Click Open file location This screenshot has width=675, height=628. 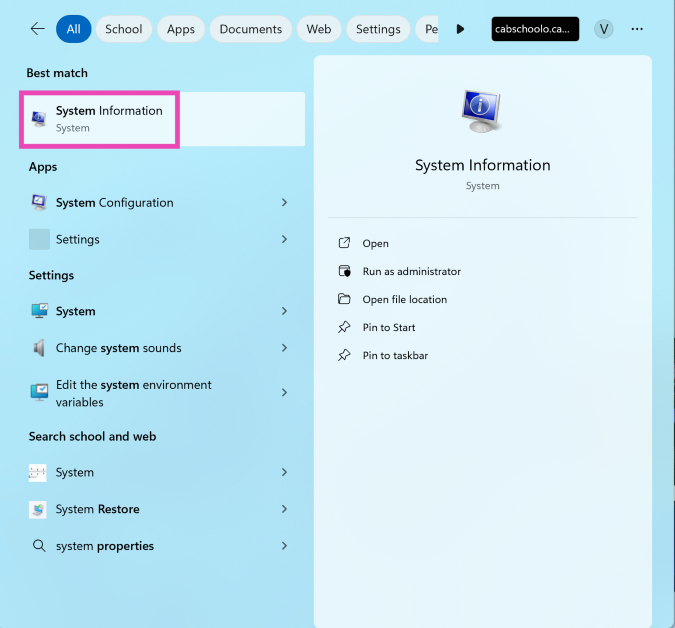click(404, 299)
